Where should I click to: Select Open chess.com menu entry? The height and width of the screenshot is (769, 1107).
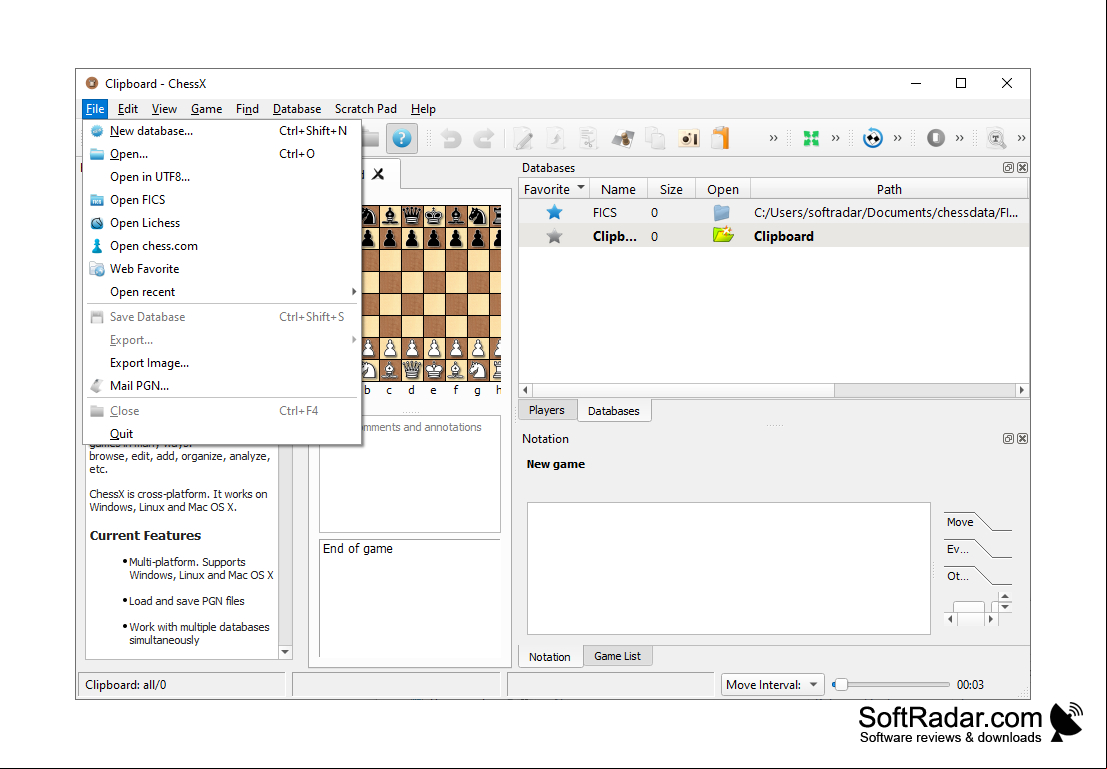coord(223,246)
